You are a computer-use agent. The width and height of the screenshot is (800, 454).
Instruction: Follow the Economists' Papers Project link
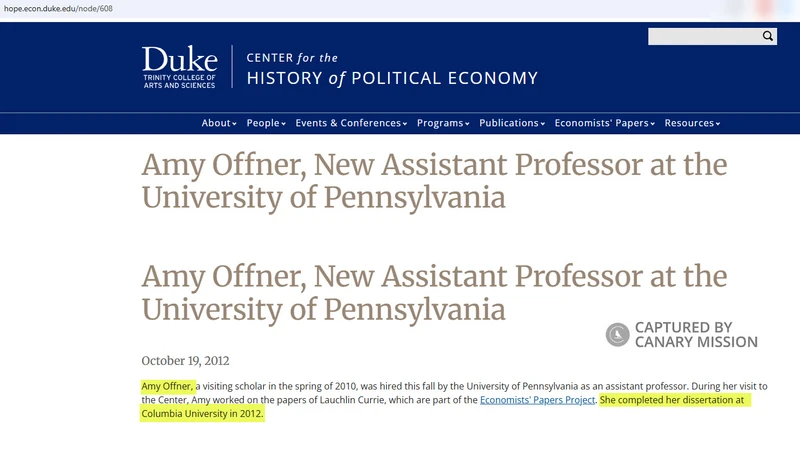tap(537, 400)
